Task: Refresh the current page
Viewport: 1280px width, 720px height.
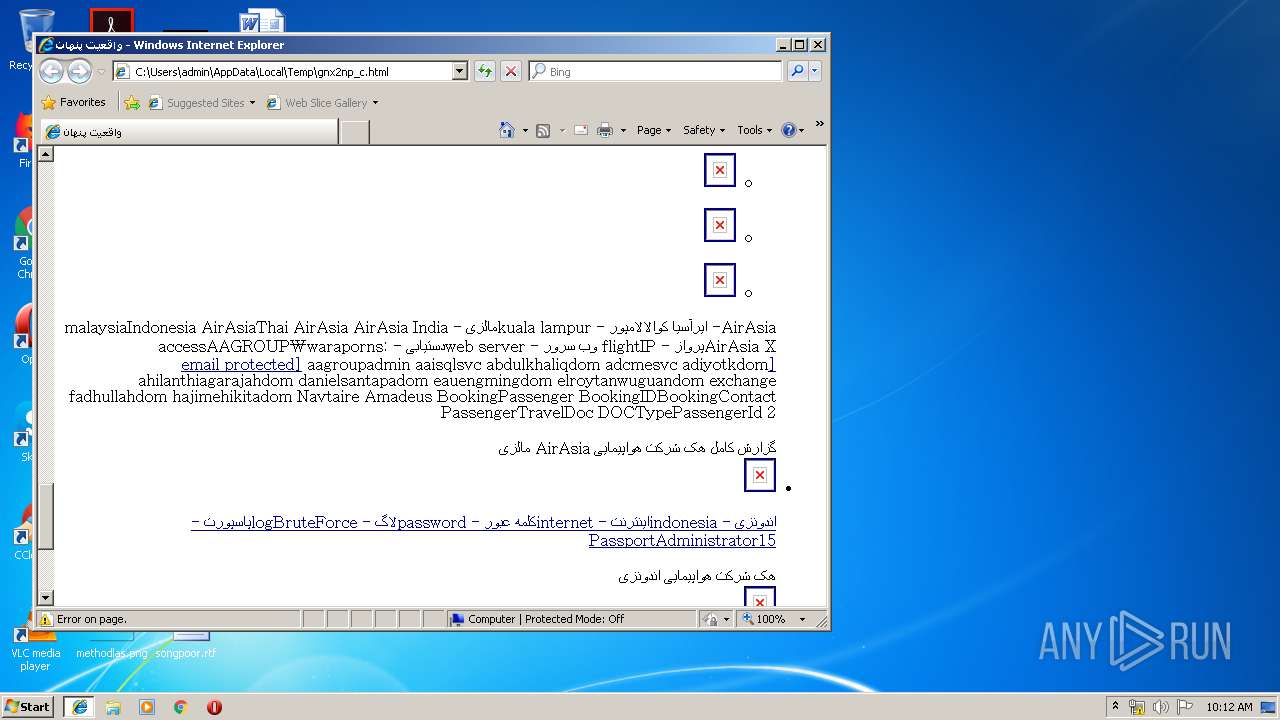Action: tap(485, 71)
